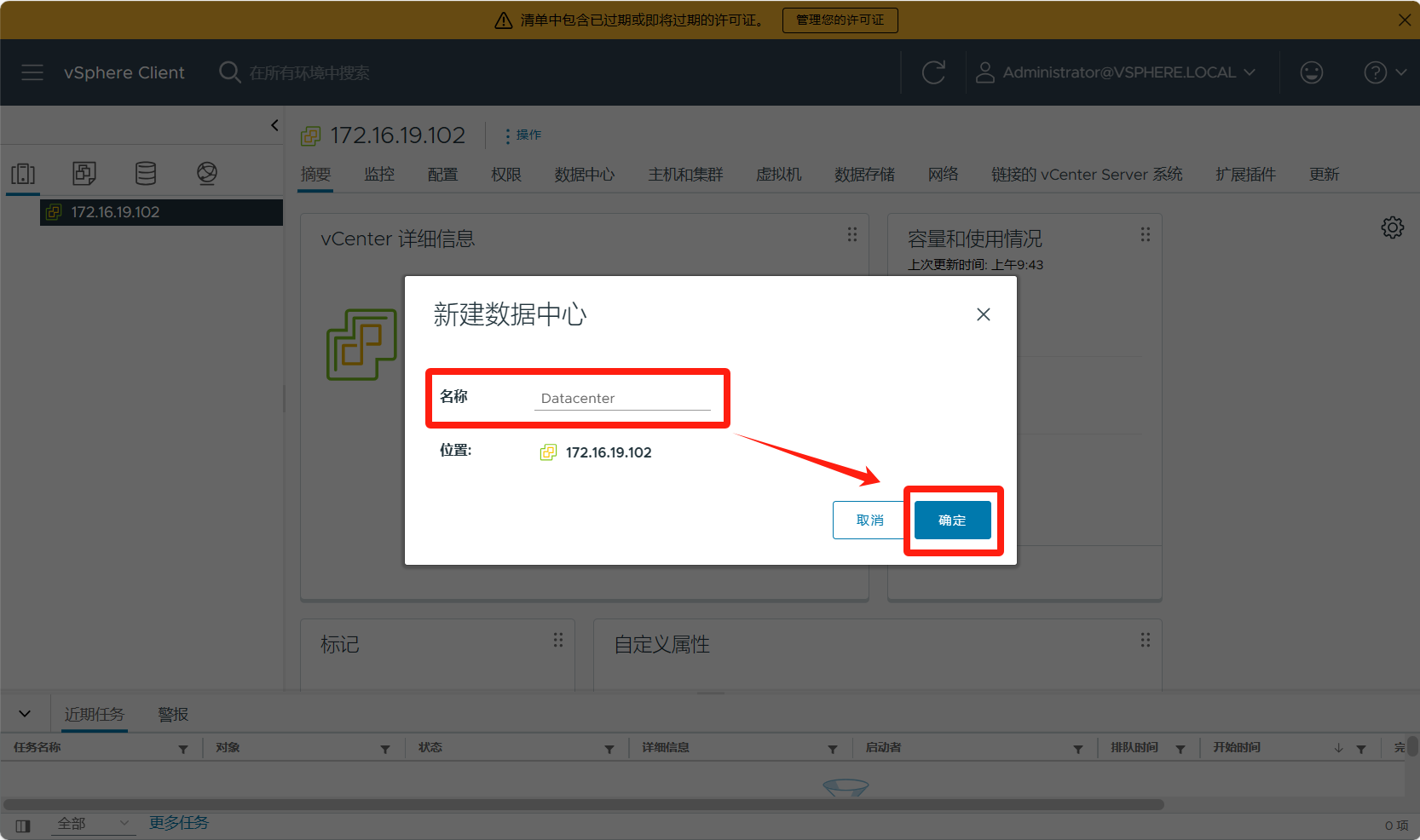Select 172.16.19.102 in the inventory tree
Viewport: 1420px width, 840px height.
(115, 212)
